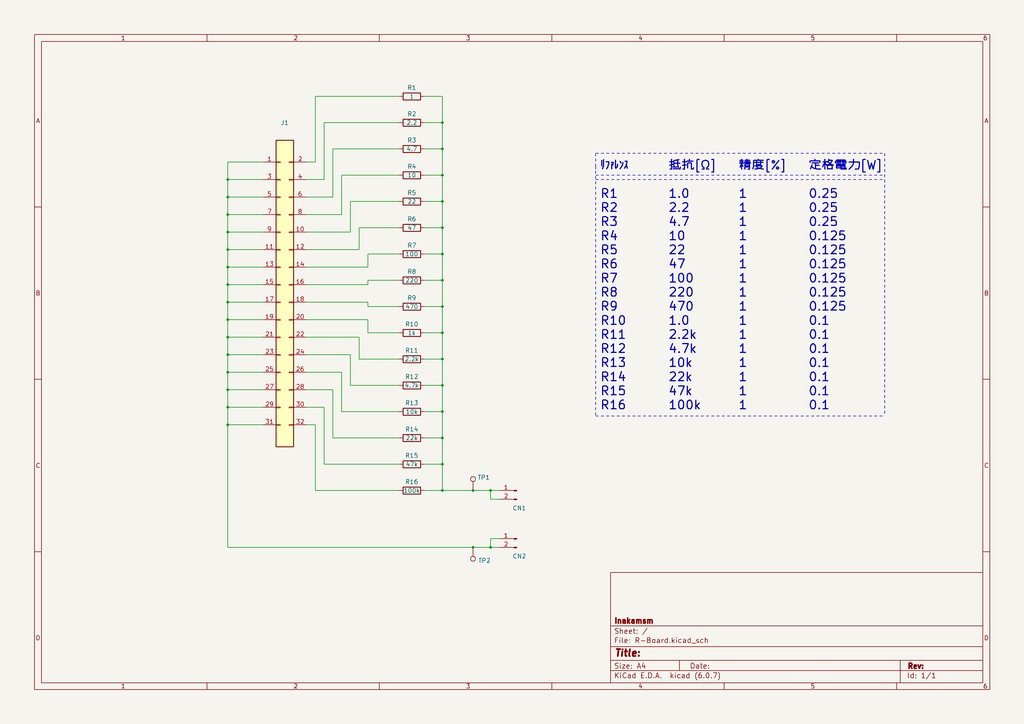Screen dimensions: 1024x724
Task: Click the Id: 1/1 sheet indicator
Action: (x=922, y=675)
